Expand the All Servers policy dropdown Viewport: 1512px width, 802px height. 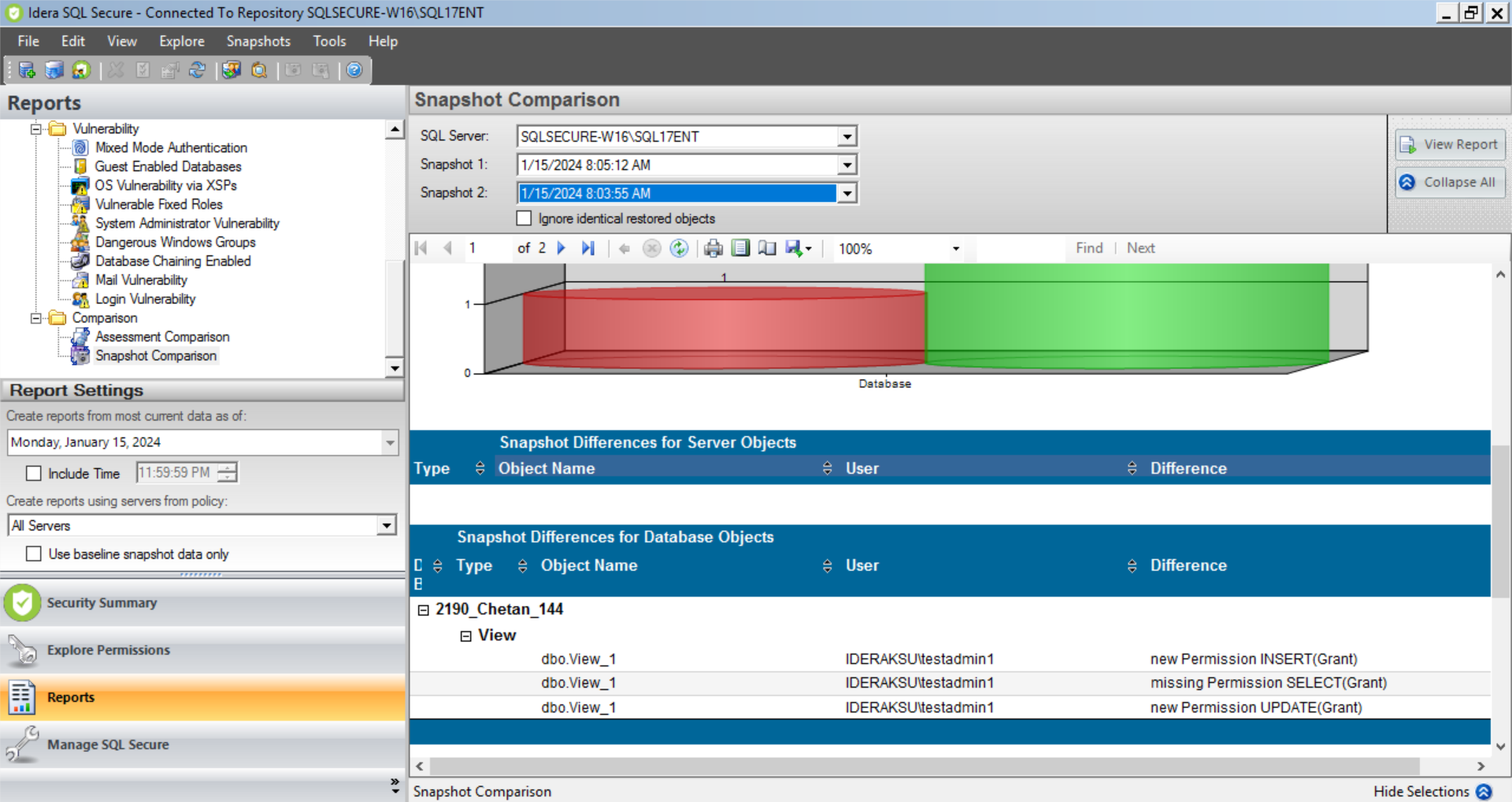[386, 525]
